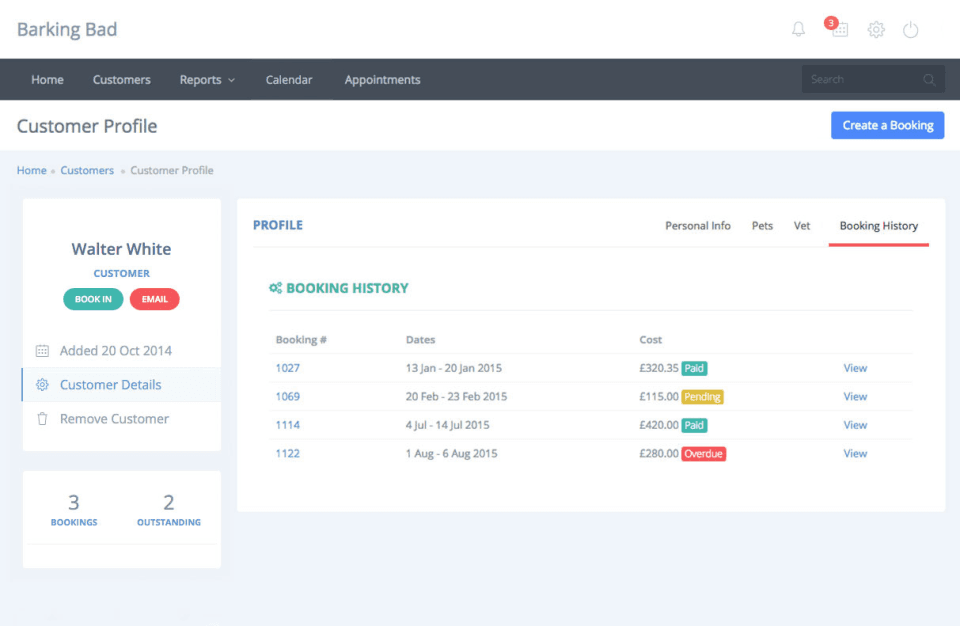View the overdue booking 1122
This screenshot has width=960, height=626.
coord(855,453)
